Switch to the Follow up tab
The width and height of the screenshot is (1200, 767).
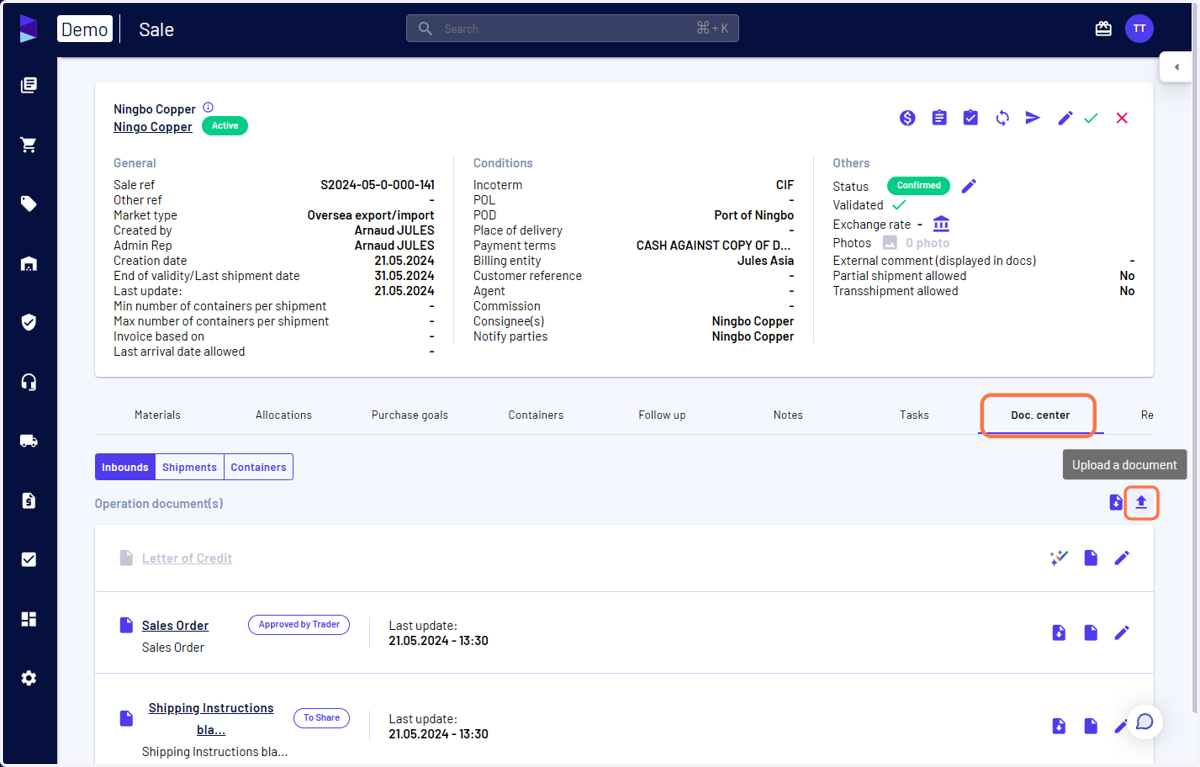click(x=662, y=415)
